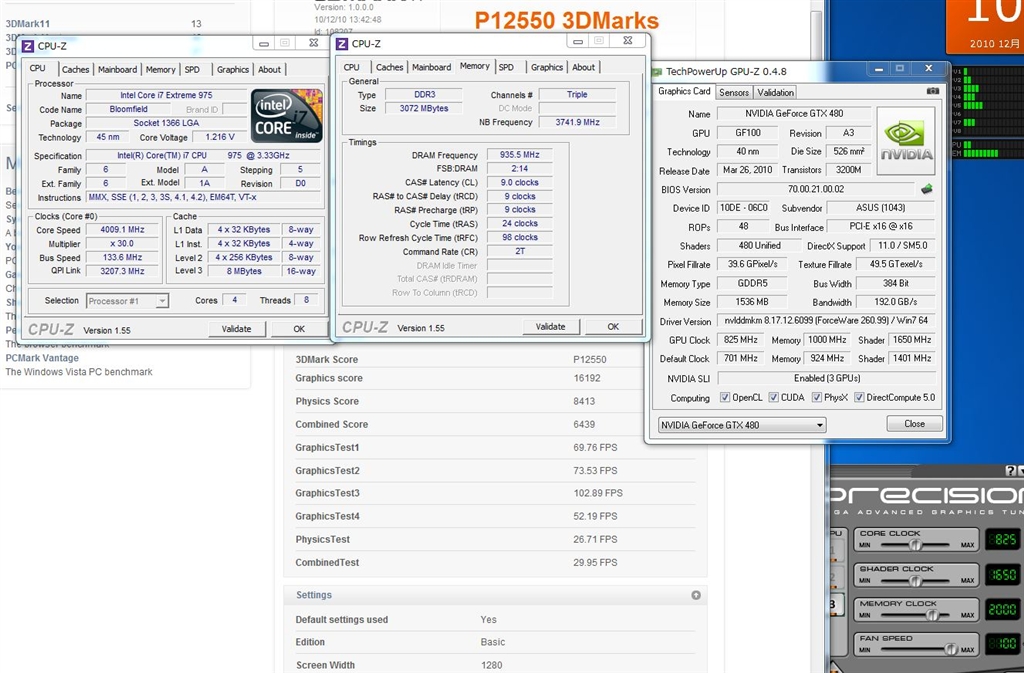This screenshot has height=673, width=1024.
Task: Click the CPU meter gadget with green bars
Action: pos(987,111)
